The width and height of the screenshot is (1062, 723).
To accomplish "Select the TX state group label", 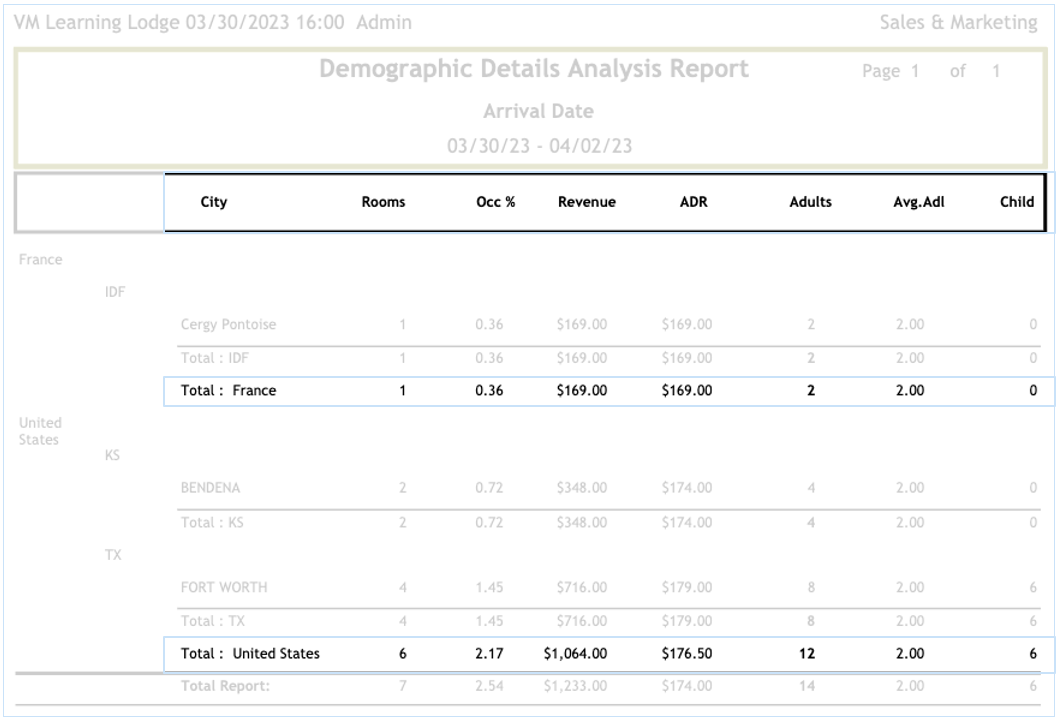I will (x=114, y=555).
